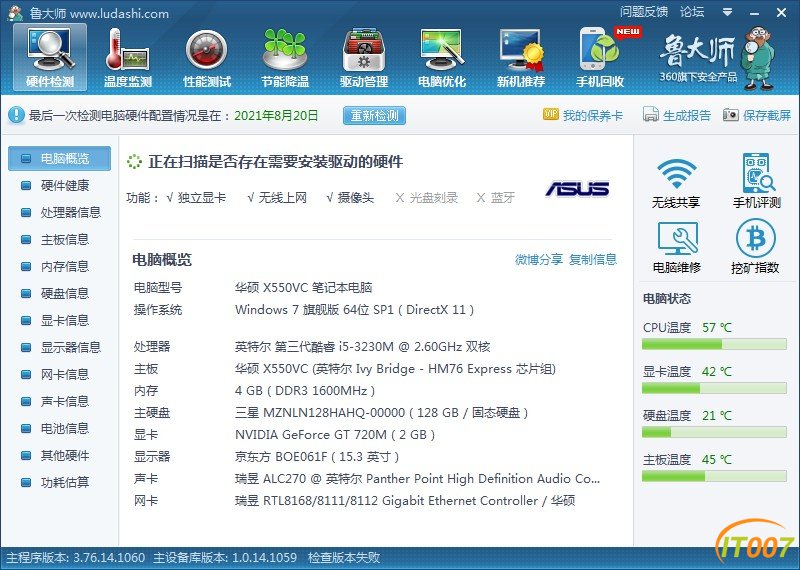
Task: Click the ASUS brand logo
Action: click(x=577, y=189)
